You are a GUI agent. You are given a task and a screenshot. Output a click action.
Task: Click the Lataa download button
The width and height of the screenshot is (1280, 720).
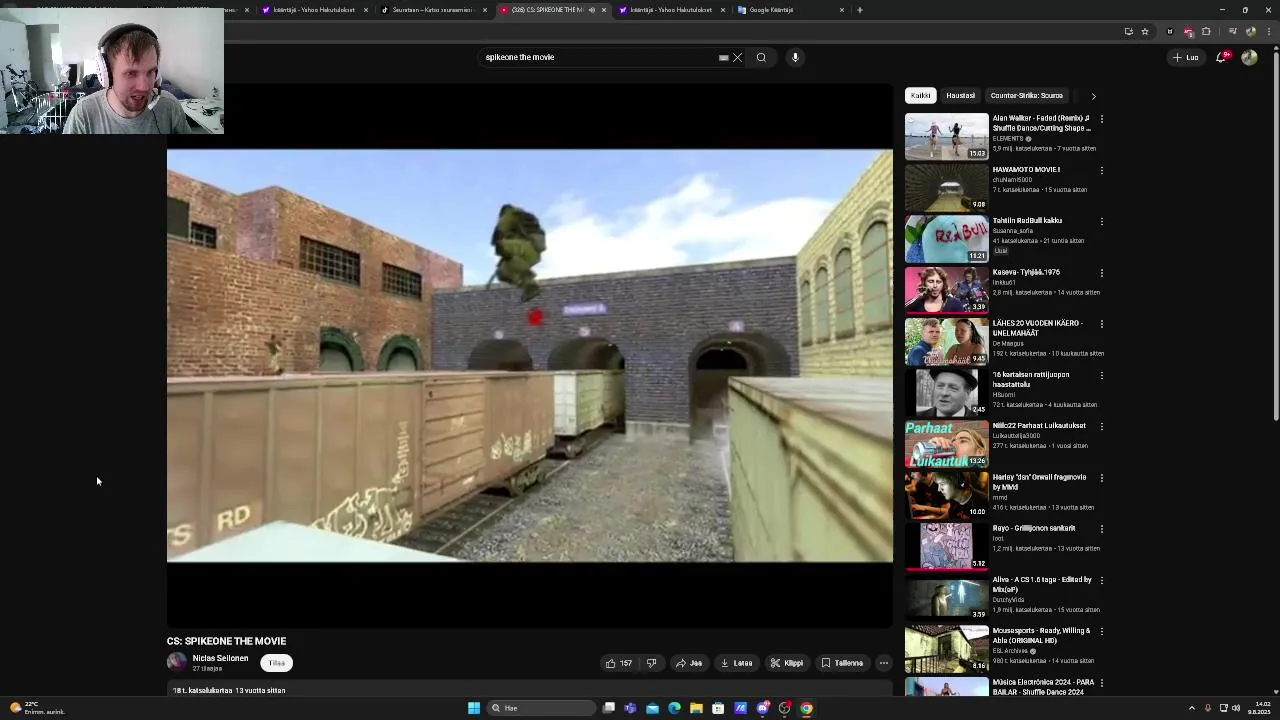[736, 663]
